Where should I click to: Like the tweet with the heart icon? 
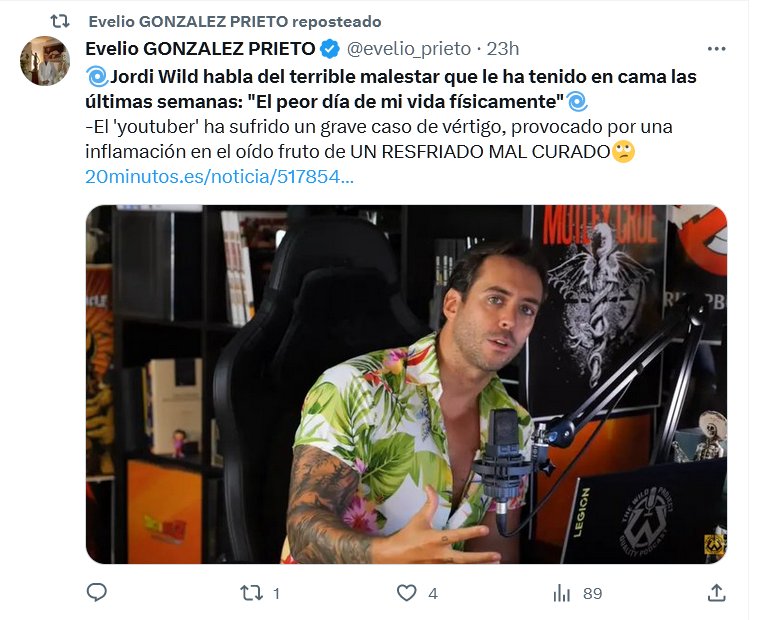(x=407, y=593)
